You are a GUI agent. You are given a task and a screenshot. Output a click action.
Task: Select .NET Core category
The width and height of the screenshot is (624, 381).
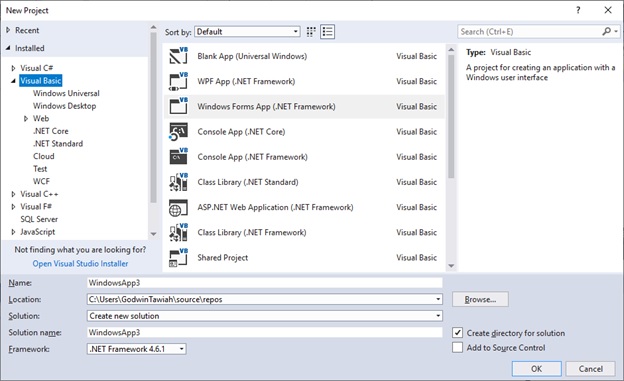click(x=51, y=131)
